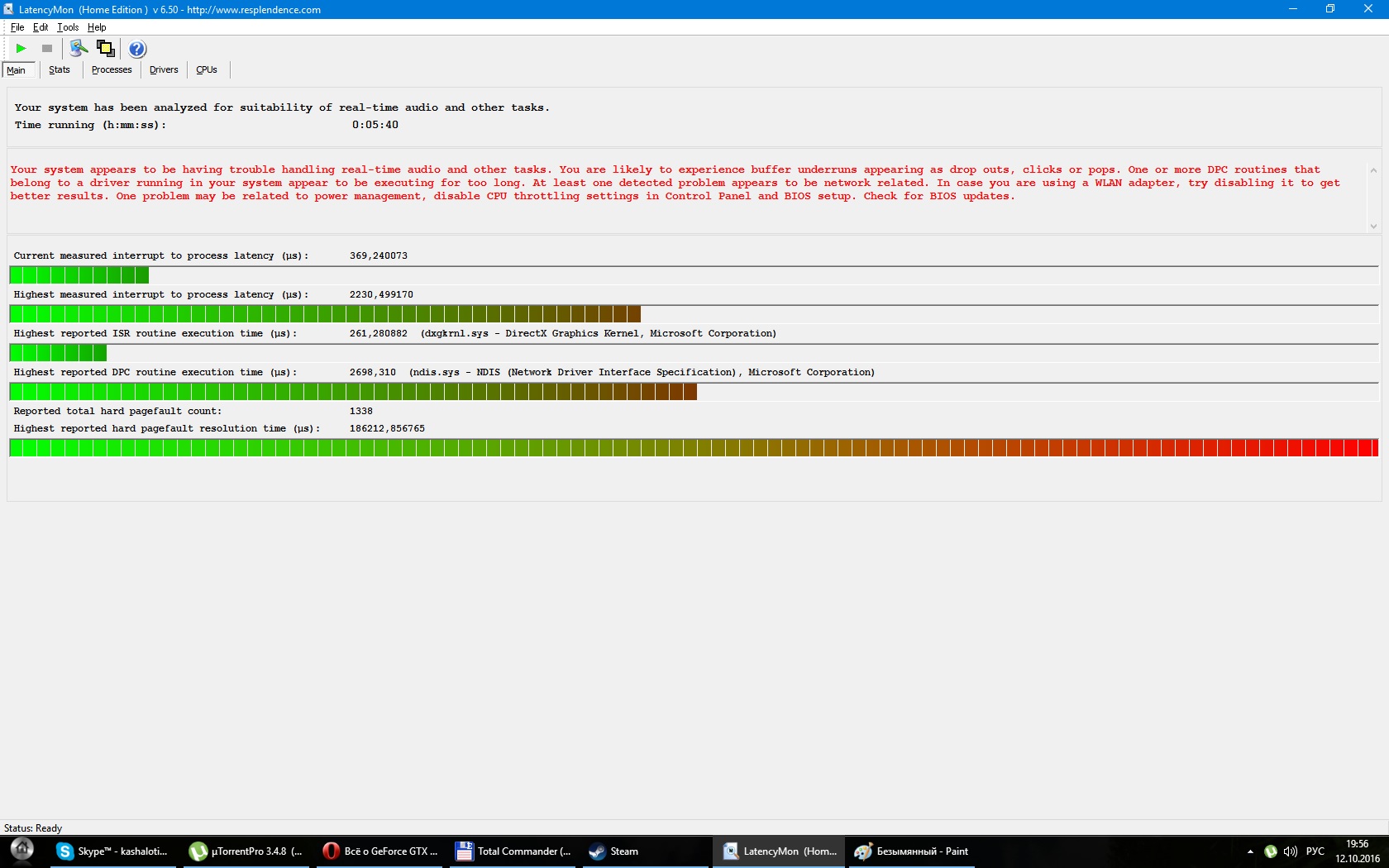The image size is (1389, 868).
Task: Switch to Steam in the taskbar
Action: [646, 851]
